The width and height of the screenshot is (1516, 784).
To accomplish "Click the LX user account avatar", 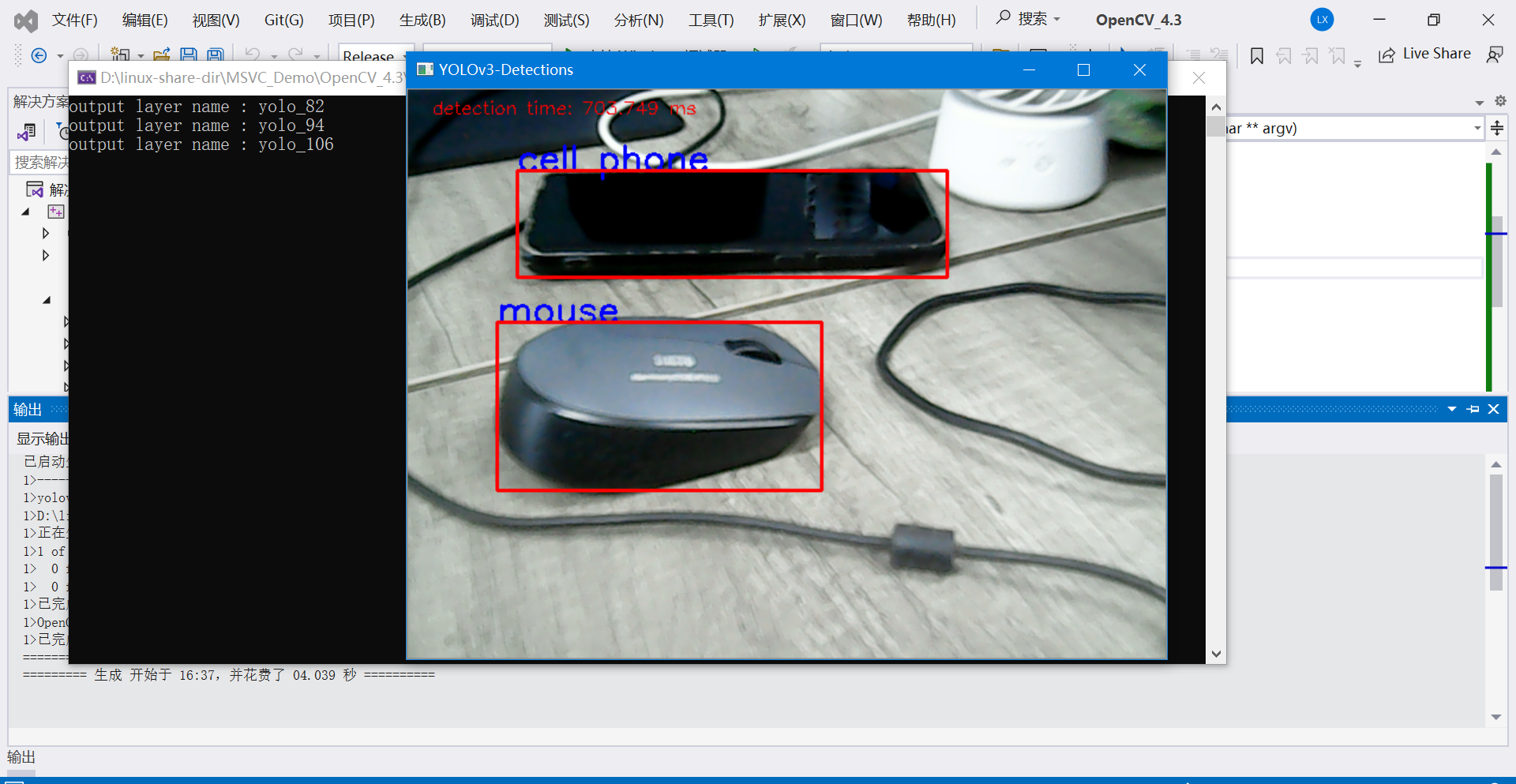I will 1322,20.
